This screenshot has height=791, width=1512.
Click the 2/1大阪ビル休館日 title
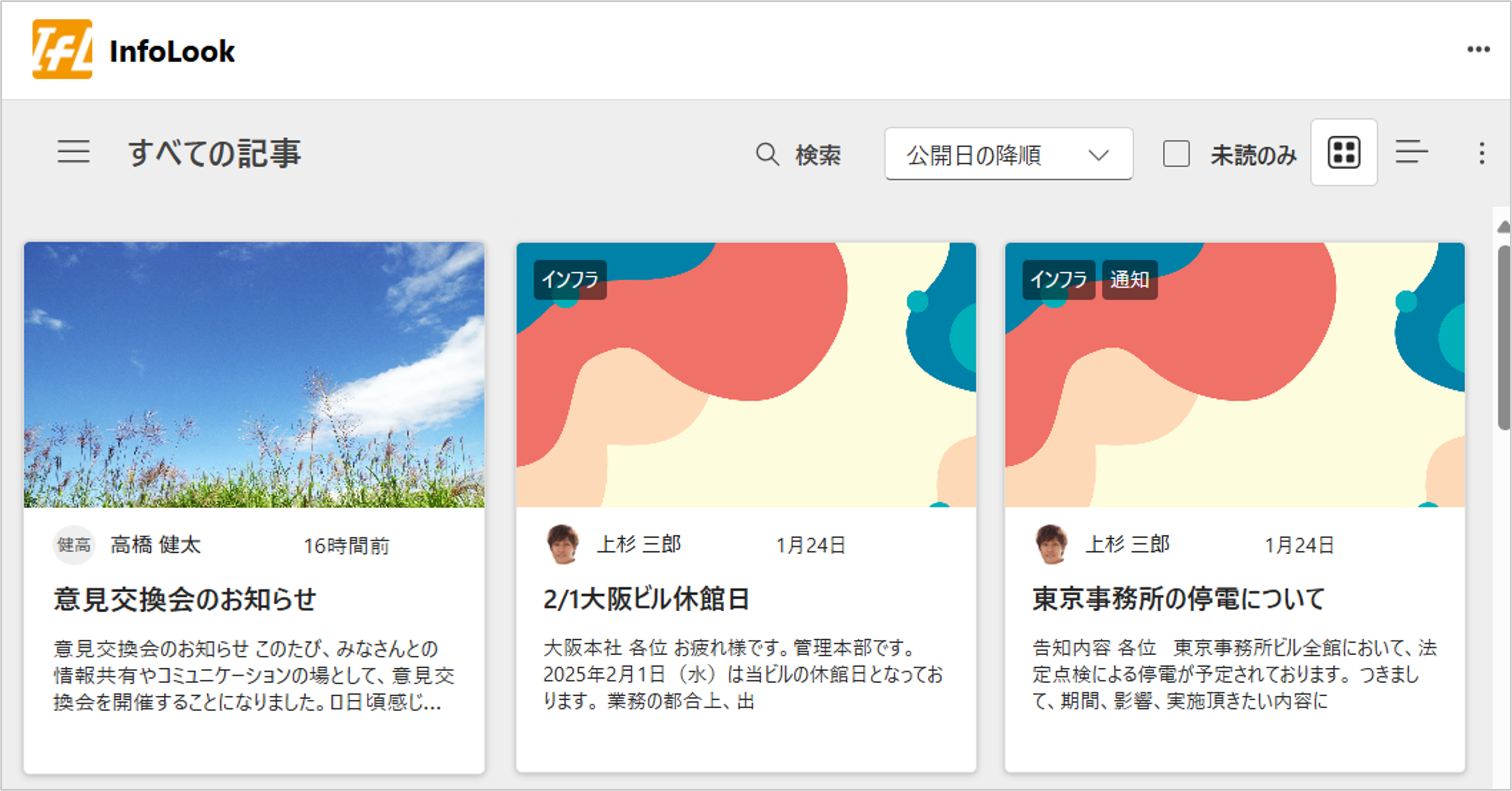click(646, 599)
